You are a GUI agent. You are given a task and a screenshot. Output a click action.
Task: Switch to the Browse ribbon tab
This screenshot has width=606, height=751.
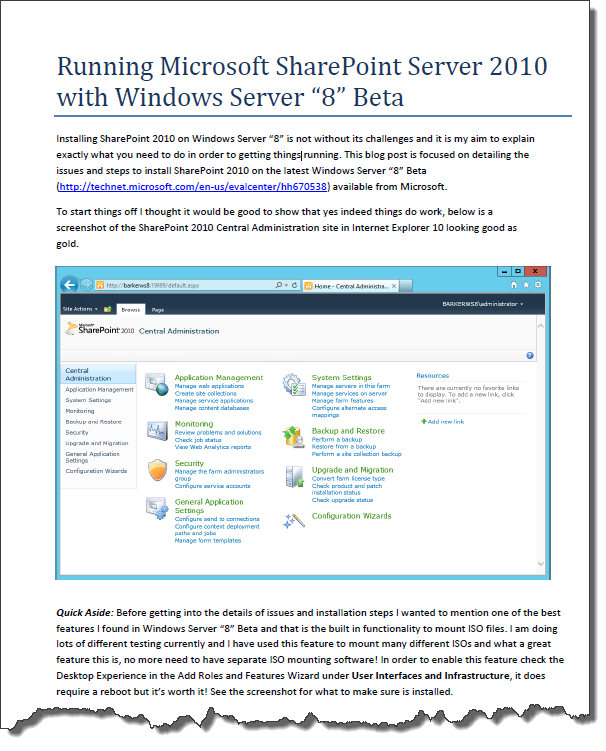(131, 310)
